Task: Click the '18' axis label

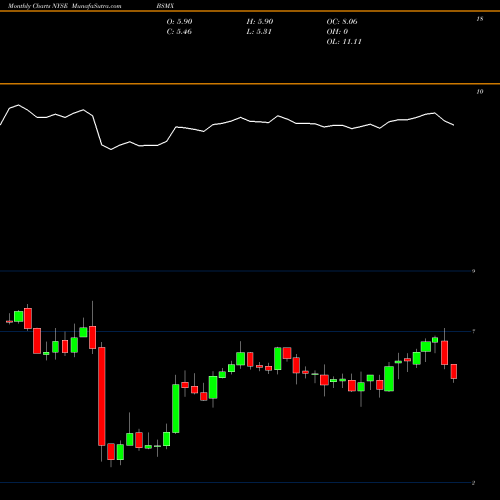Action: pos(479,19)
